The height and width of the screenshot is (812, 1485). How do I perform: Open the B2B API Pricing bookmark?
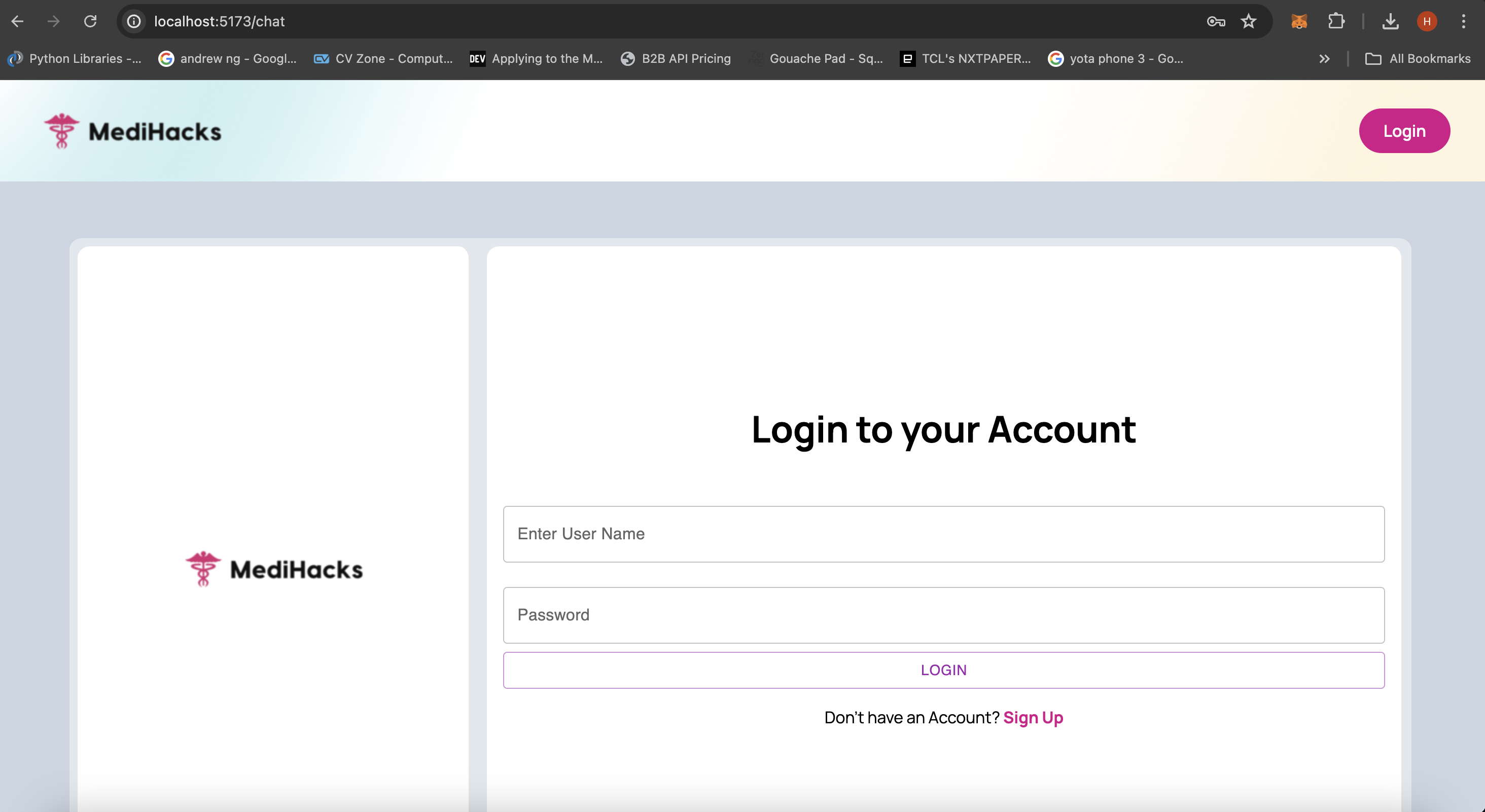click(x=676, y=59)
